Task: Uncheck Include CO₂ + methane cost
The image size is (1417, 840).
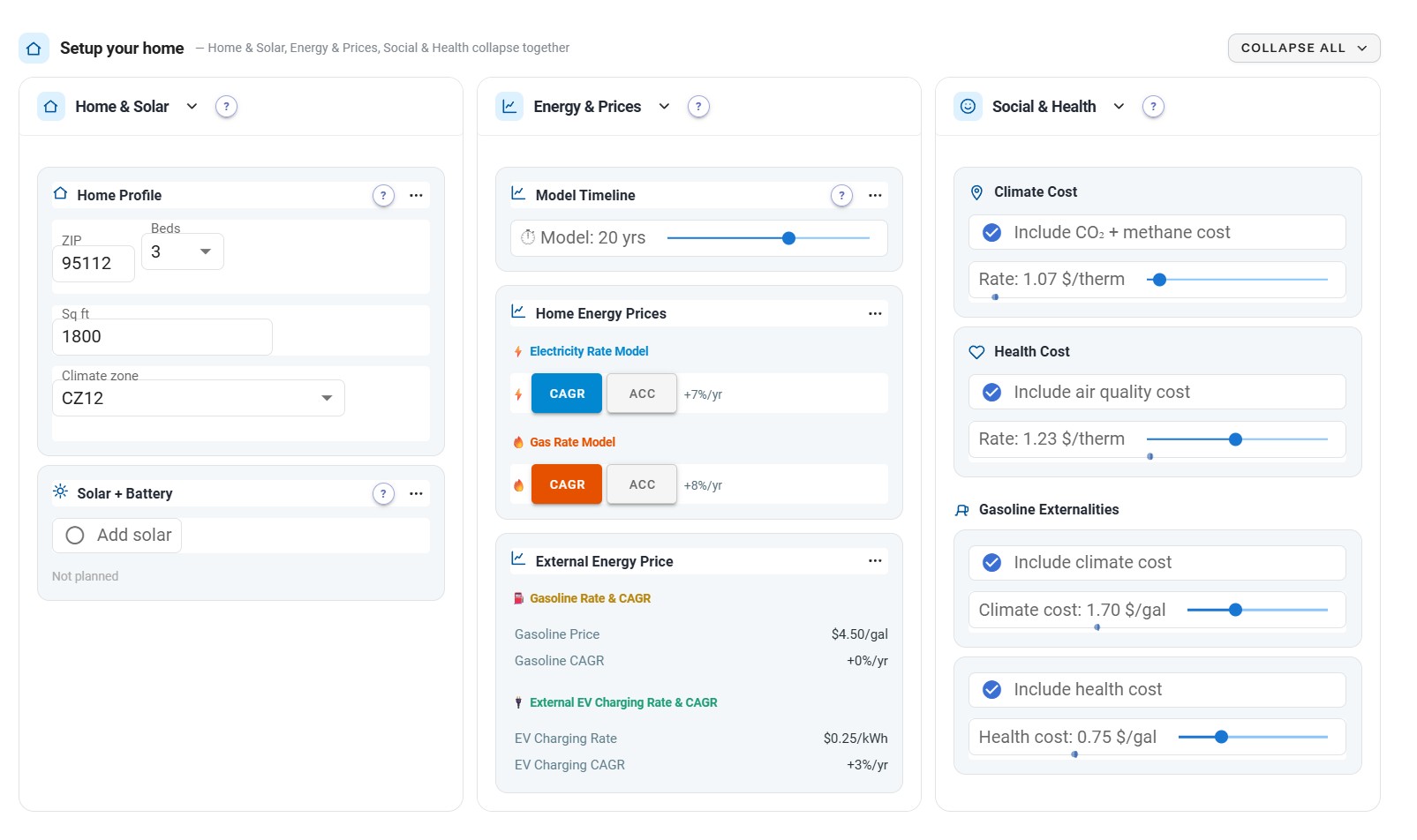Action: [x=992, y=233]
